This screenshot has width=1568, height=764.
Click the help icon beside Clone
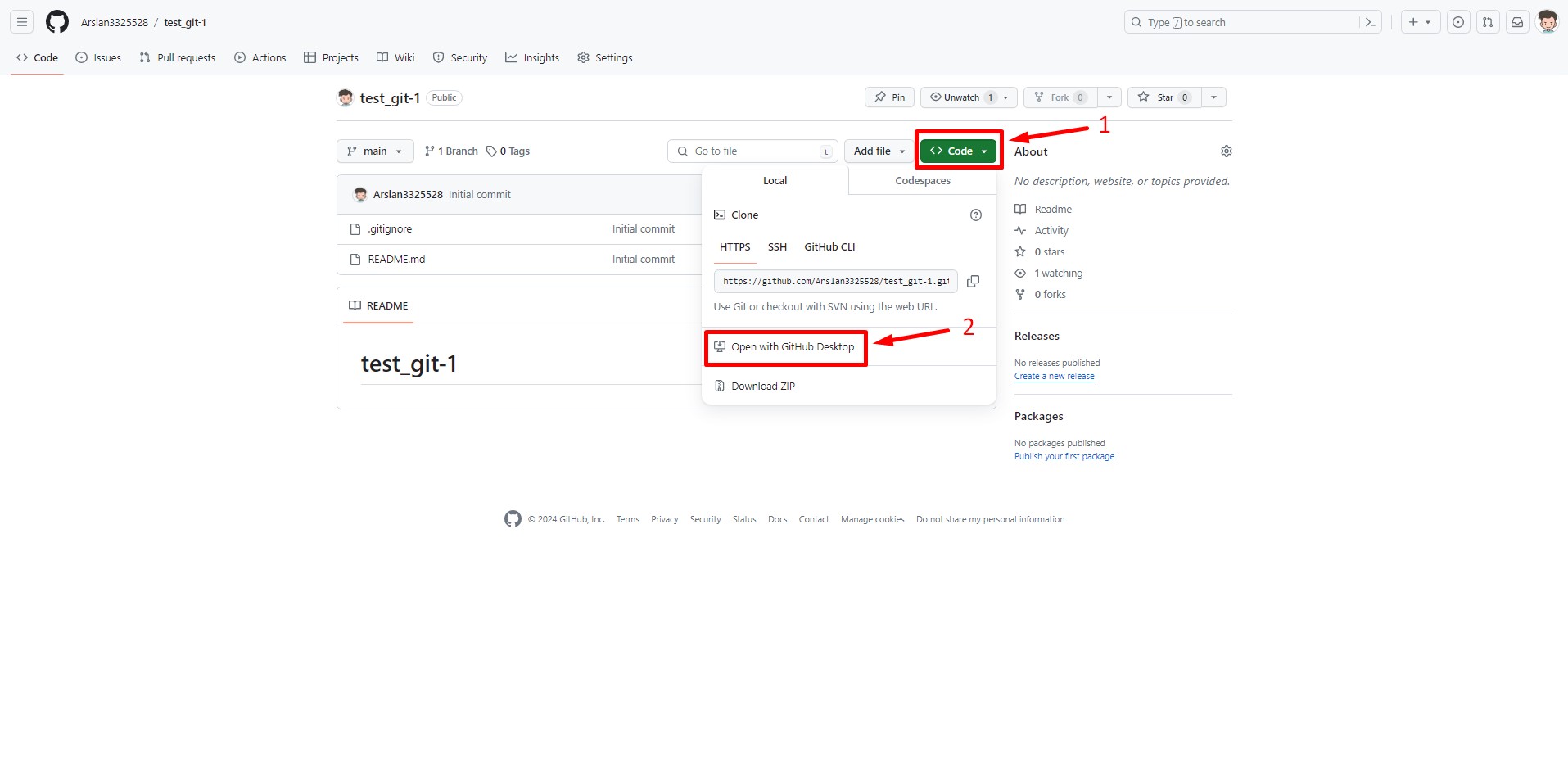pyautogui.click(x=976, y=215)
